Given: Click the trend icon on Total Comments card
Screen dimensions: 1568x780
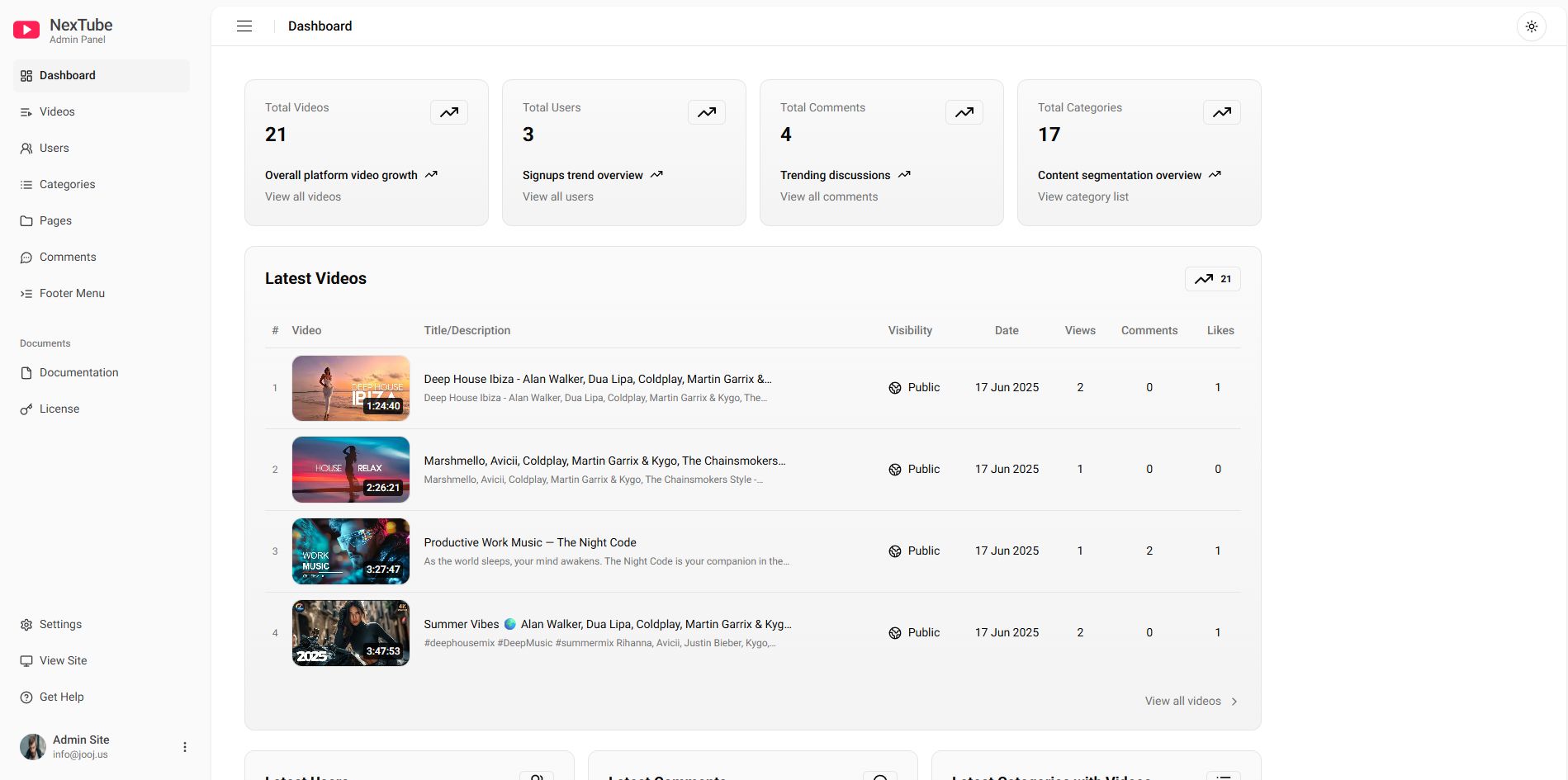Looking at the screenshot, I should pos(964,112).
